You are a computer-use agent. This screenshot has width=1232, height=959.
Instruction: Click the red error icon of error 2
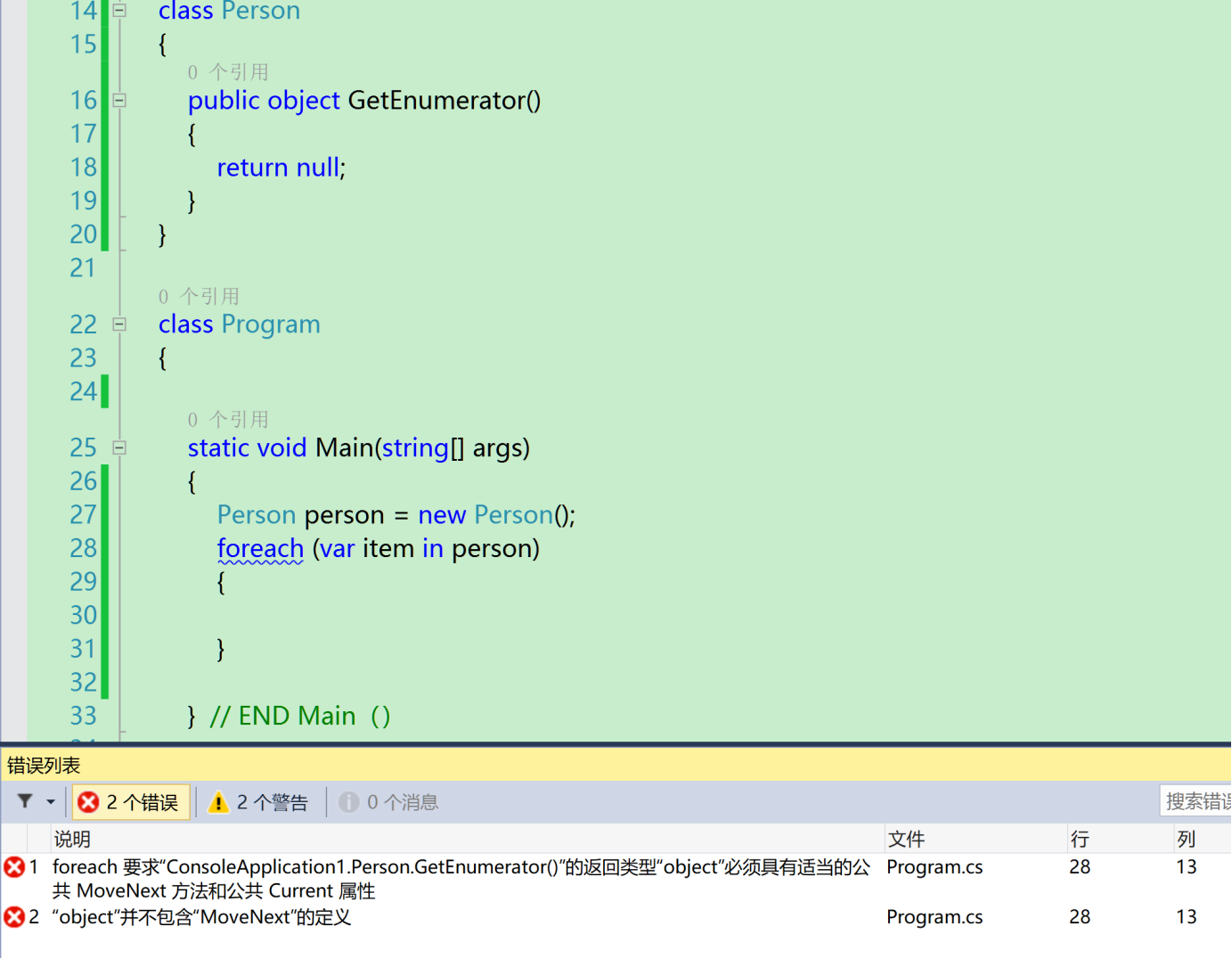(14, 916)
